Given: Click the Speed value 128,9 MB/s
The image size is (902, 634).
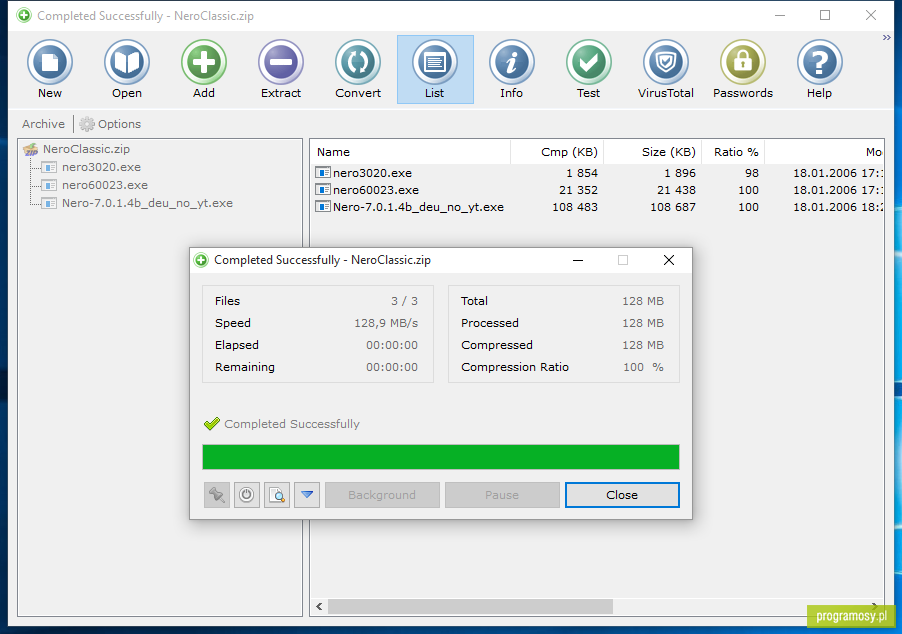Looking at the screenshot, I should 386,323.
